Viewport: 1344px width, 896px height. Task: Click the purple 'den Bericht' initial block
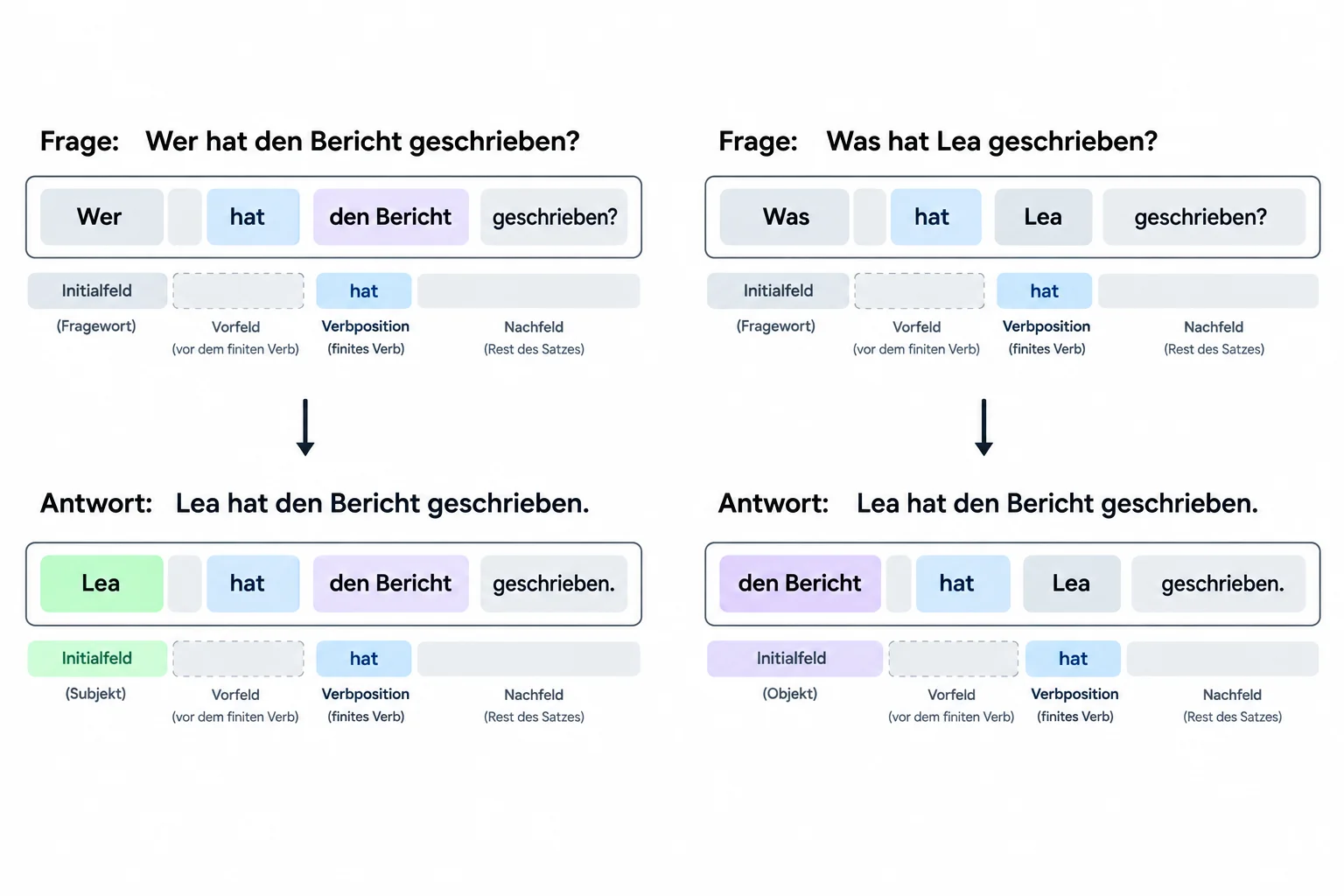tap(800, 584)
